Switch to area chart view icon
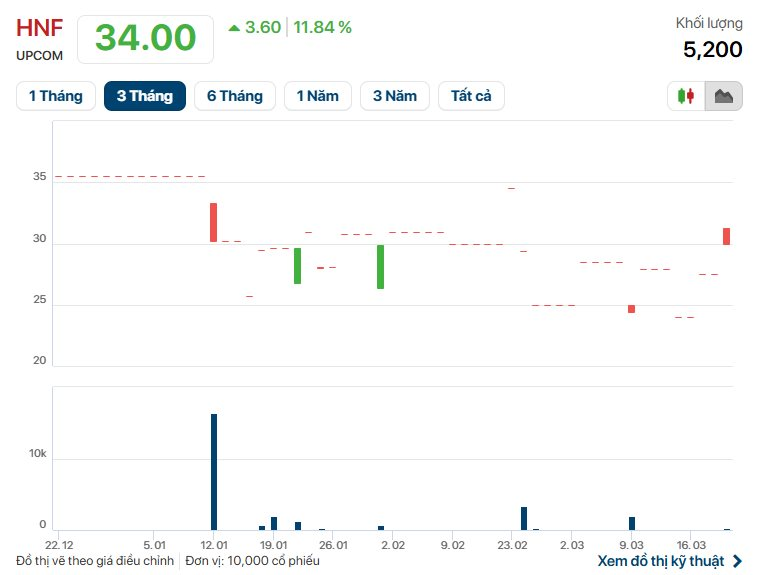The image size is (759, 575). (x=724, y=96)
